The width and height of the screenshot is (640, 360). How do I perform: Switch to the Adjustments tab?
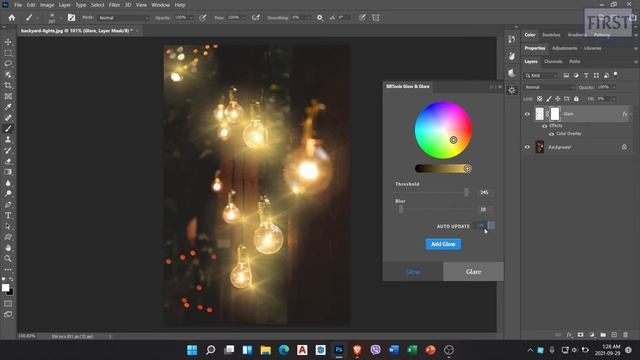564,49
